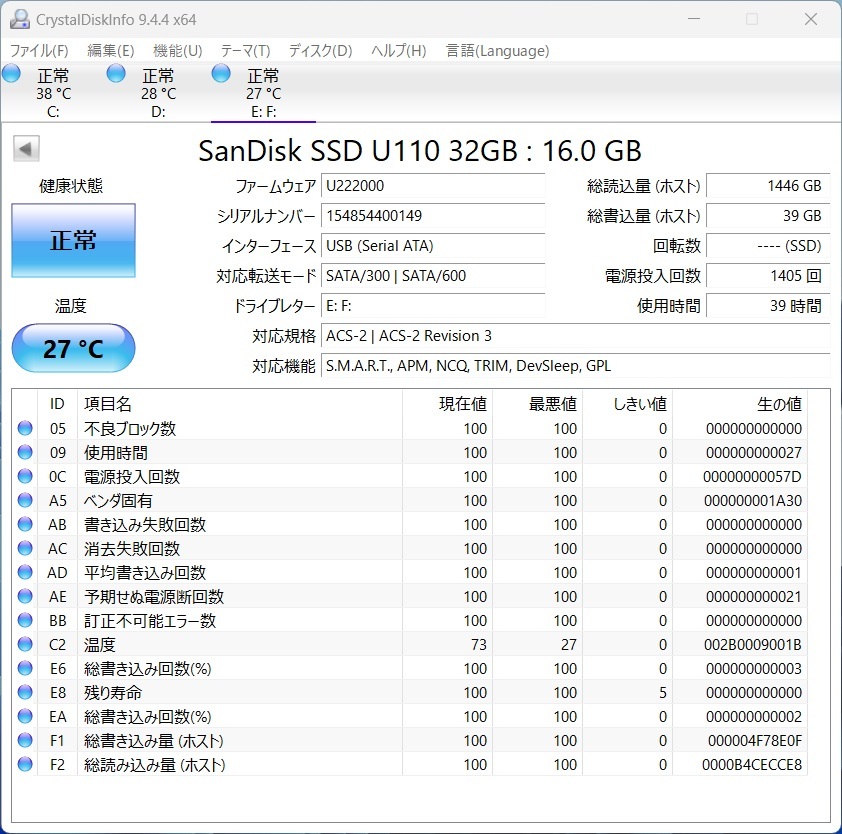Viewport: 842px width, 834px height.
Task: Click status dot for 総読み込み量 (ホスト) row
Action: click(x=25, y=764)
